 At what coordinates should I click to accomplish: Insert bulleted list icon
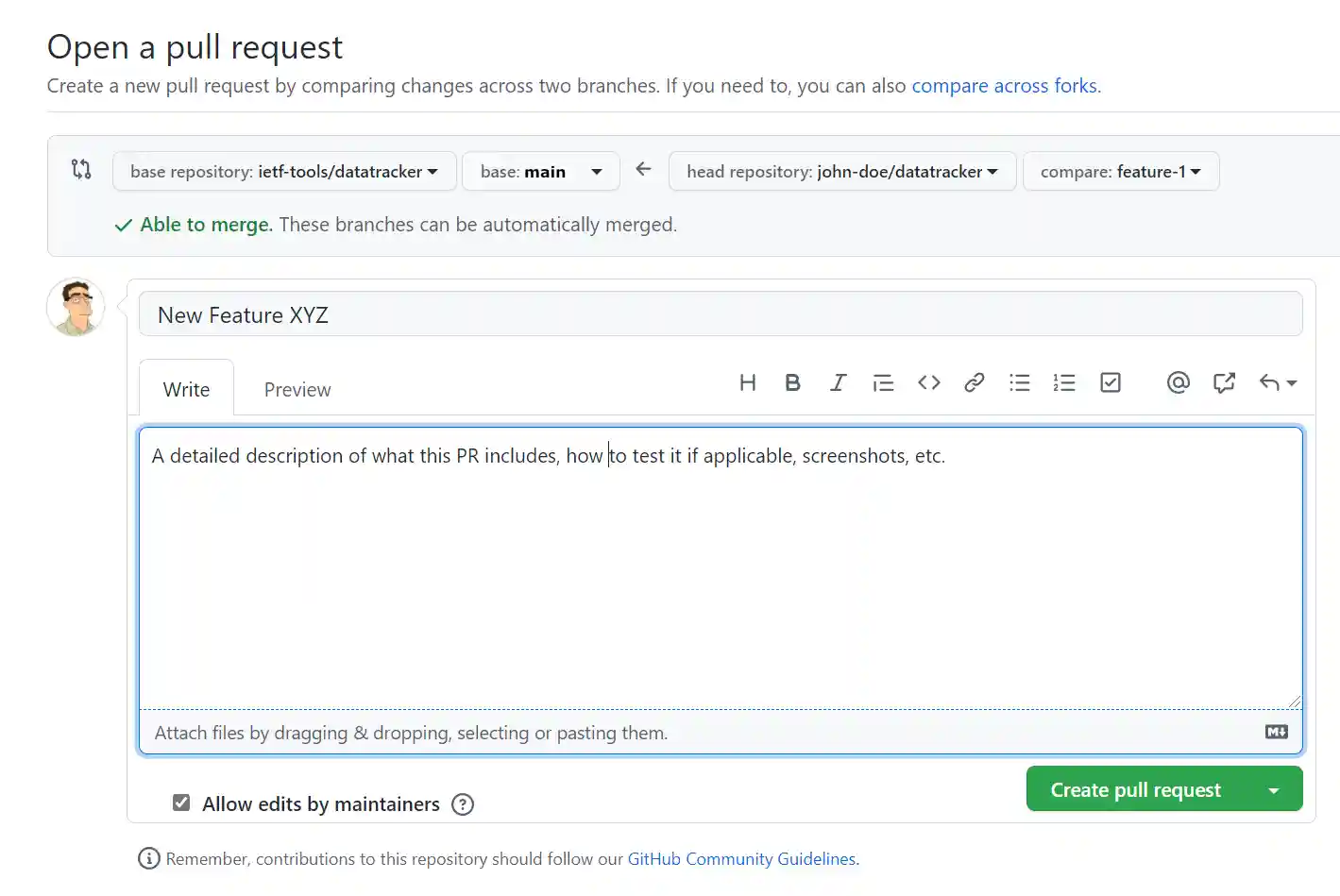click(x=1019, y=382)
